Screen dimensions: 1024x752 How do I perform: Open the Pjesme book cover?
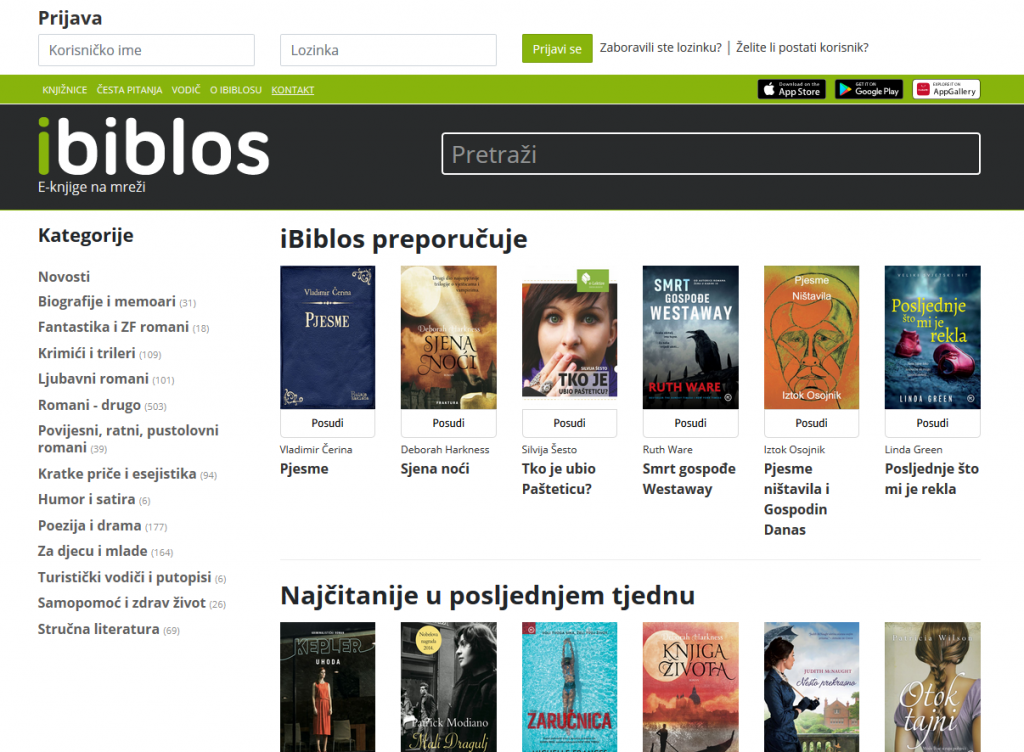click(x=327, y=337)
